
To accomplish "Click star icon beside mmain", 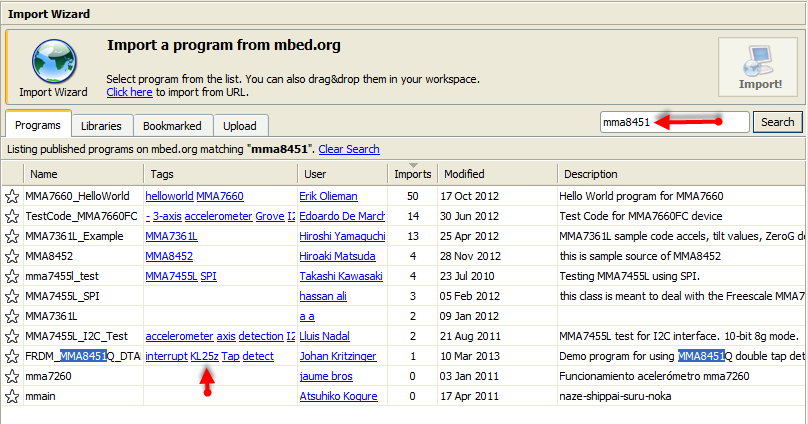I will [12, 396].
